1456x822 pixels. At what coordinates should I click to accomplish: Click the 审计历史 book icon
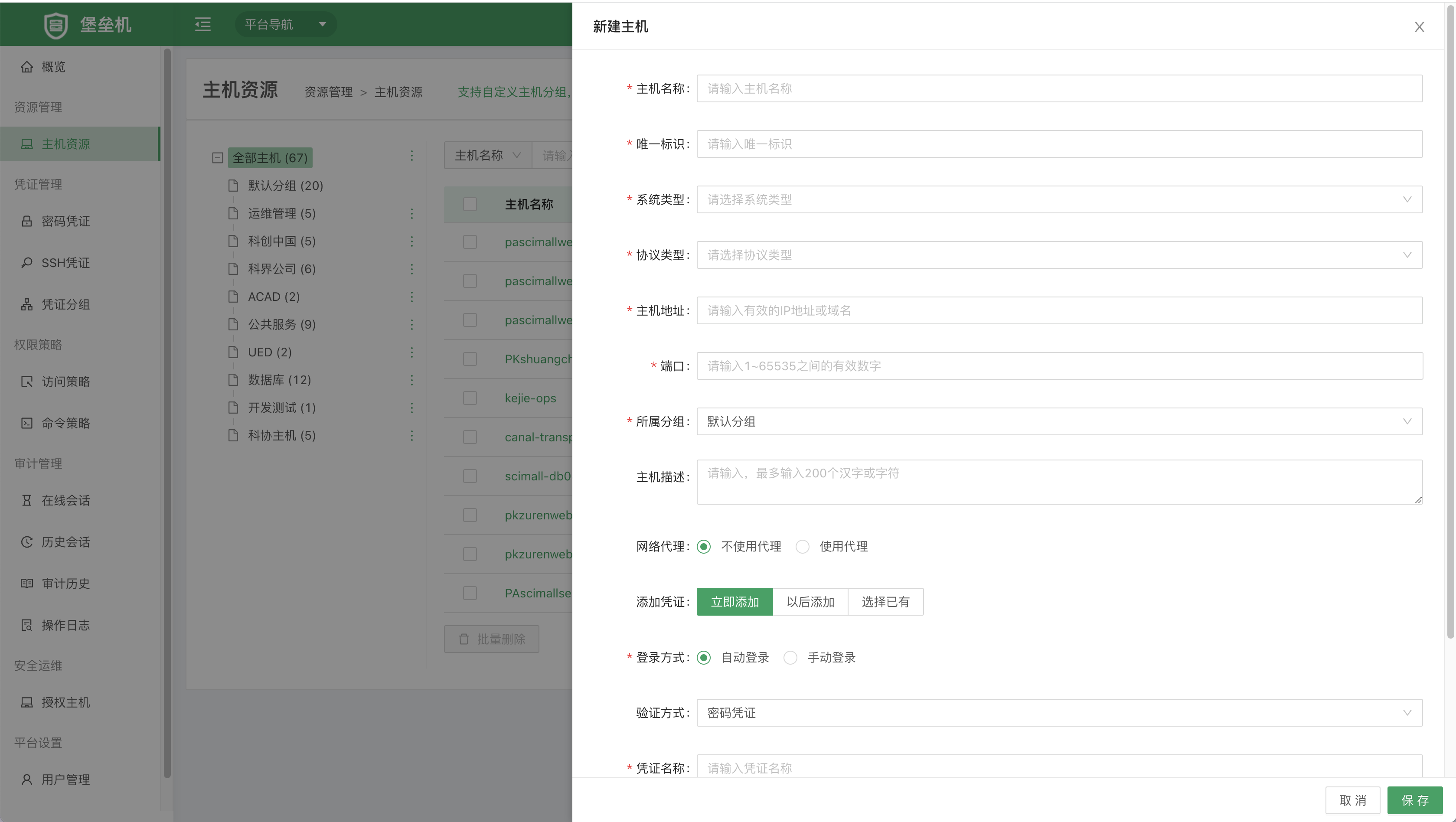click(x=26, y=584)
